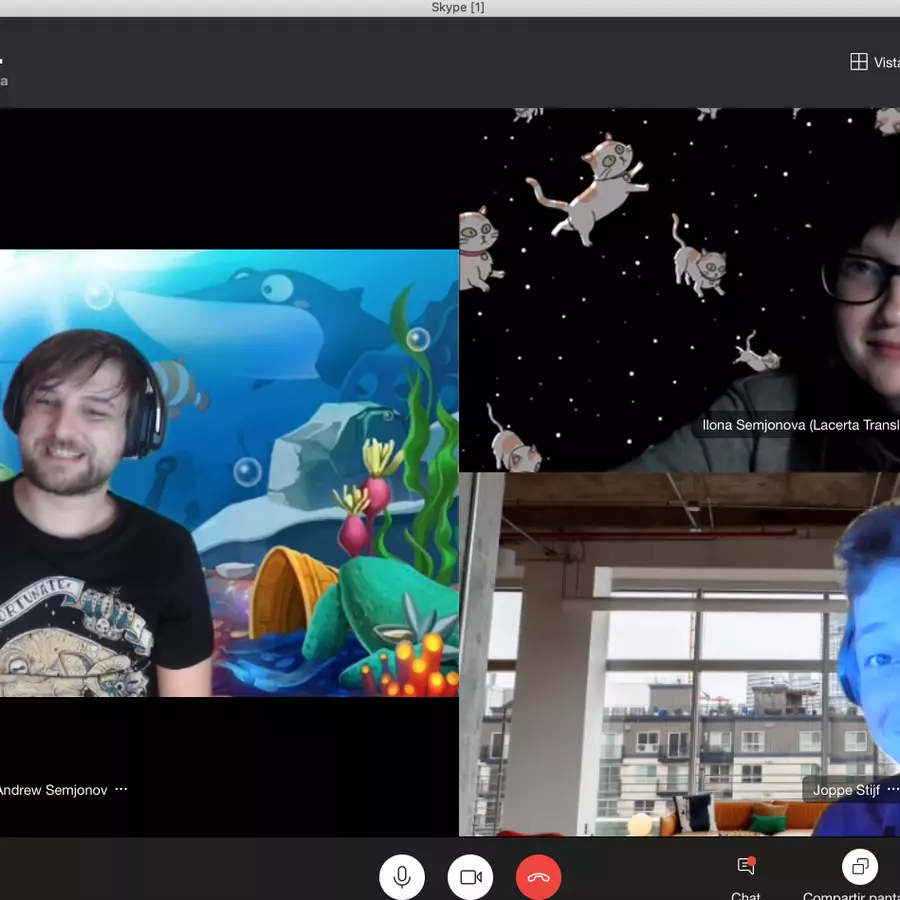Click the 'Compartir pantalla' text label
The image size is (900, 900).
pyautogui.click(x=852, y=895)
